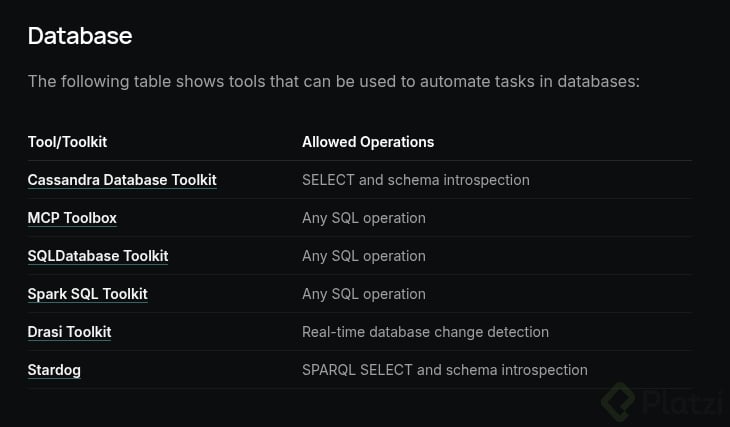Click 'Any SQL operation' in SQLDatabase Toolkit row
Screen dimensions: 730x427
tap(364, 256)
